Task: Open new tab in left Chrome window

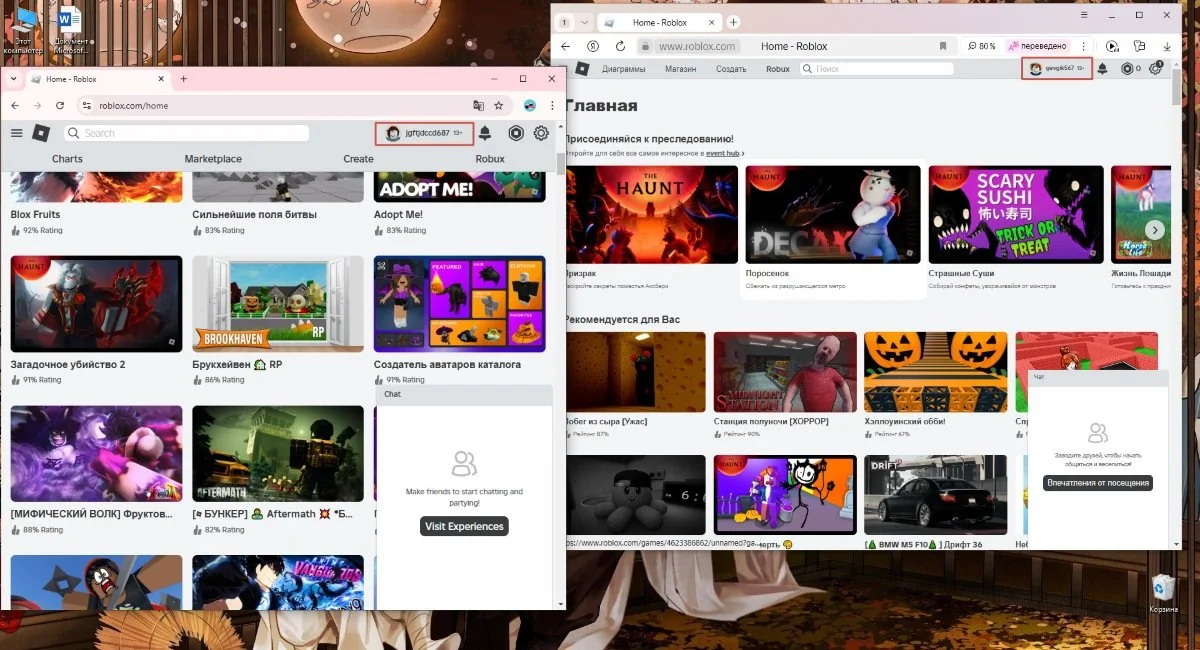Action: click(183, 79)
